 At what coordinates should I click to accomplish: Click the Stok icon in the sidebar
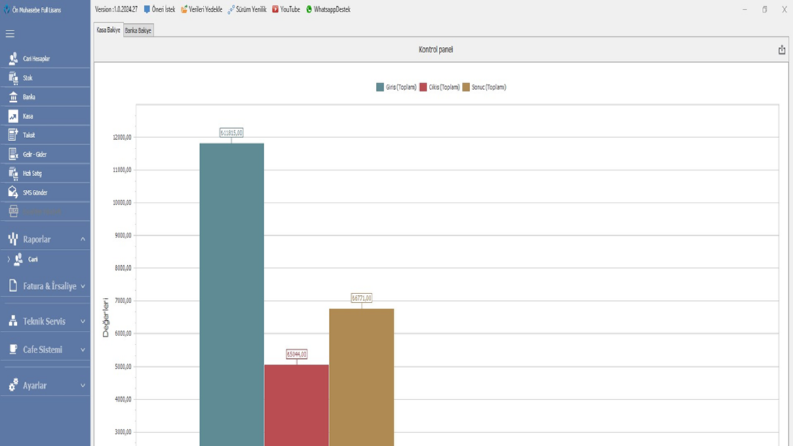(x=13, y=78)
